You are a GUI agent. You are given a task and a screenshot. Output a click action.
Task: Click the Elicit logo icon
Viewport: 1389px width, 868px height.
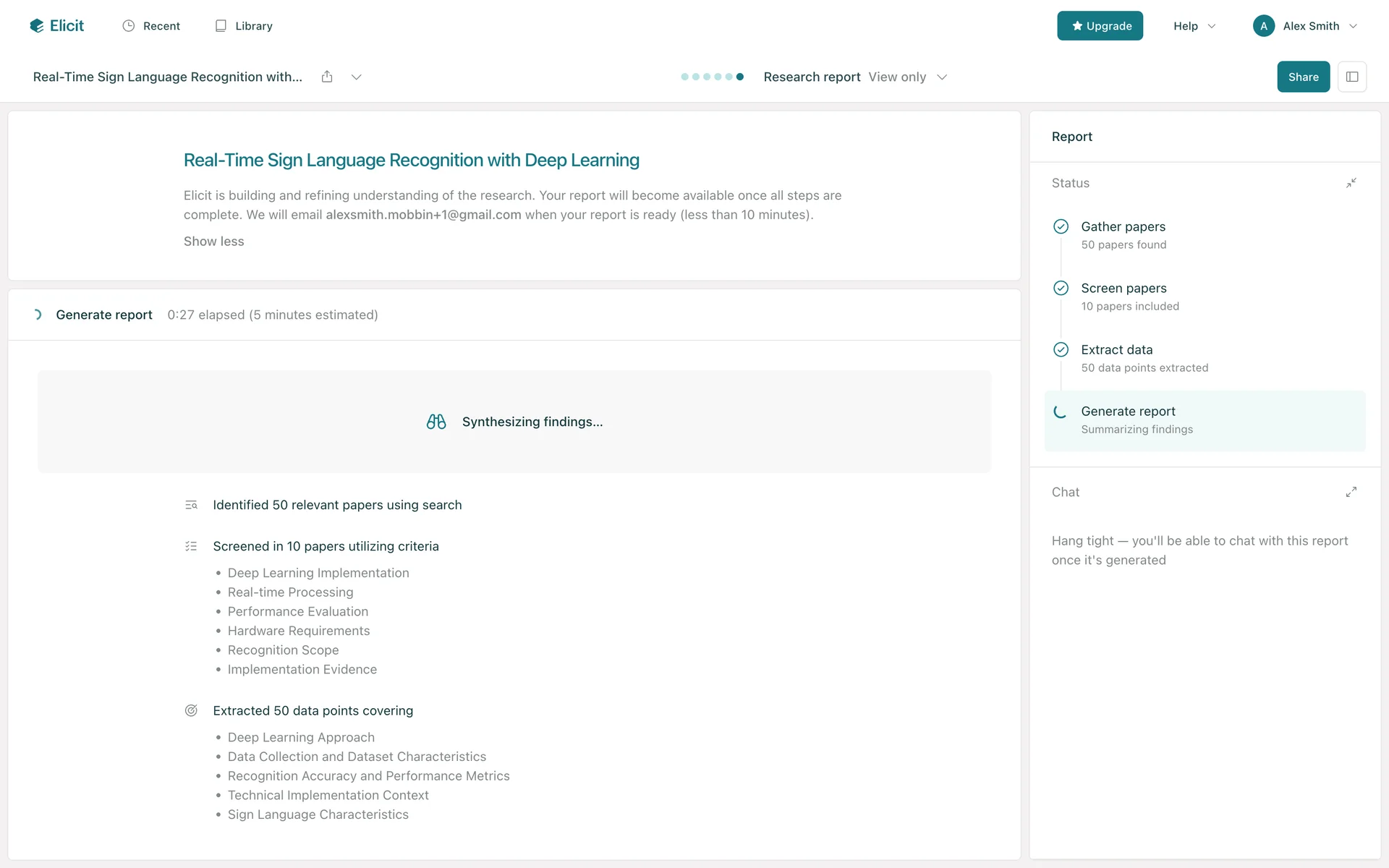[37, 26]
